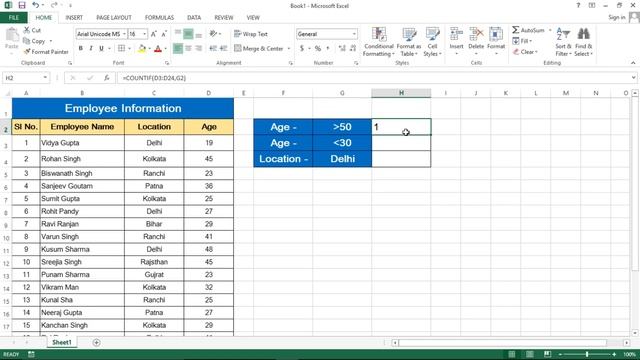Open Cell Styles gallery
This screenshot has height=360, width=640.
pyautogui.click(x=432, y=42)
